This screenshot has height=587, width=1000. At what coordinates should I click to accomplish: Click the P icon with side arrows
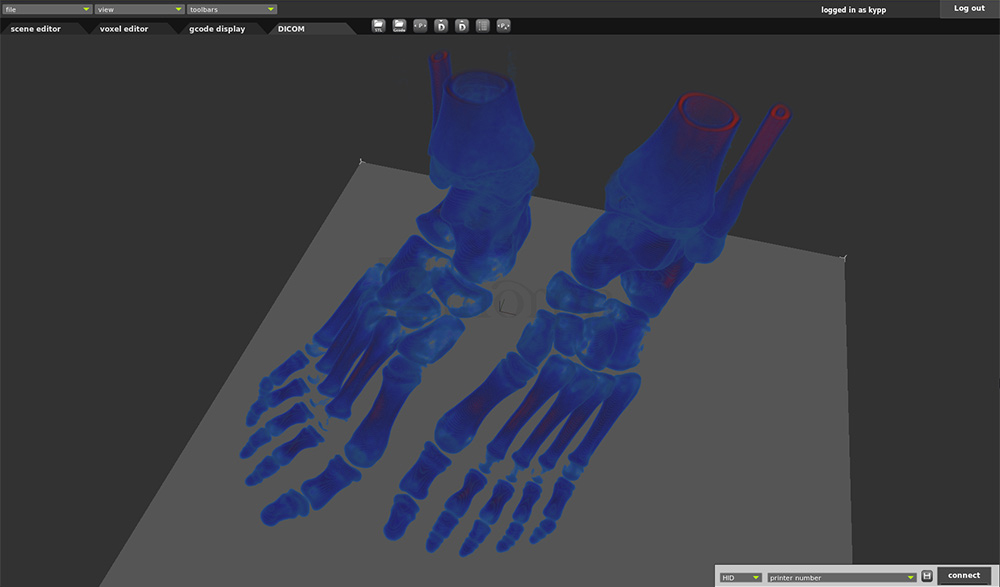420,25
